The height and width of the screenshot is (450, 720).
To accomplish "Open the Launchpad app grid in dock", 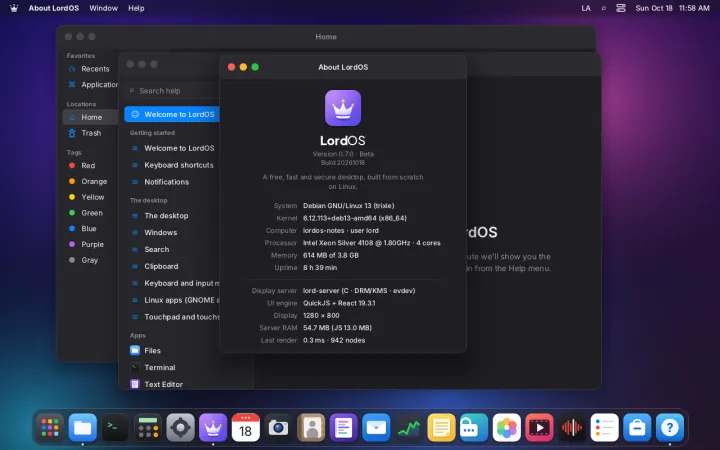I will (x=50, y=428).
